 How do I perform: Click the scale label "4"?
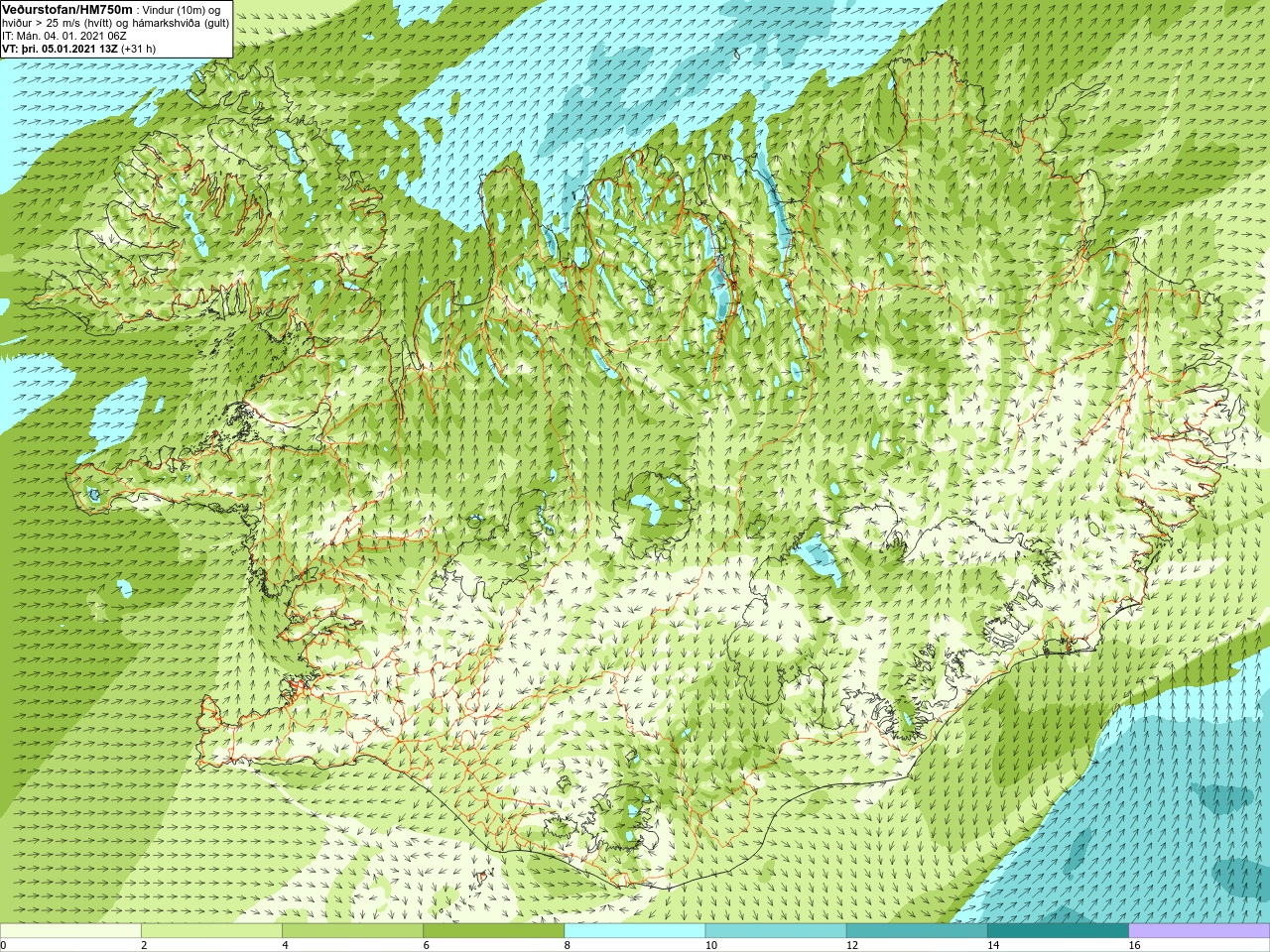(285, 945)
